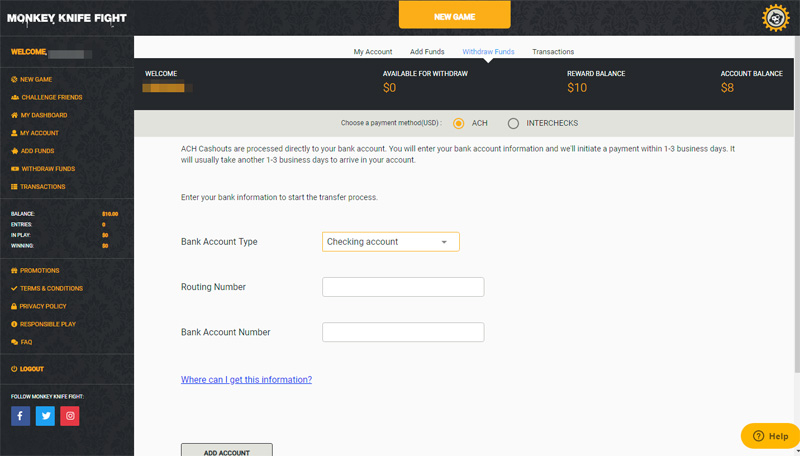Image resolution: width=800 pixels, height=456 pixels.
Task: Click the Routing Number field
Action: [x=403, y=287]
